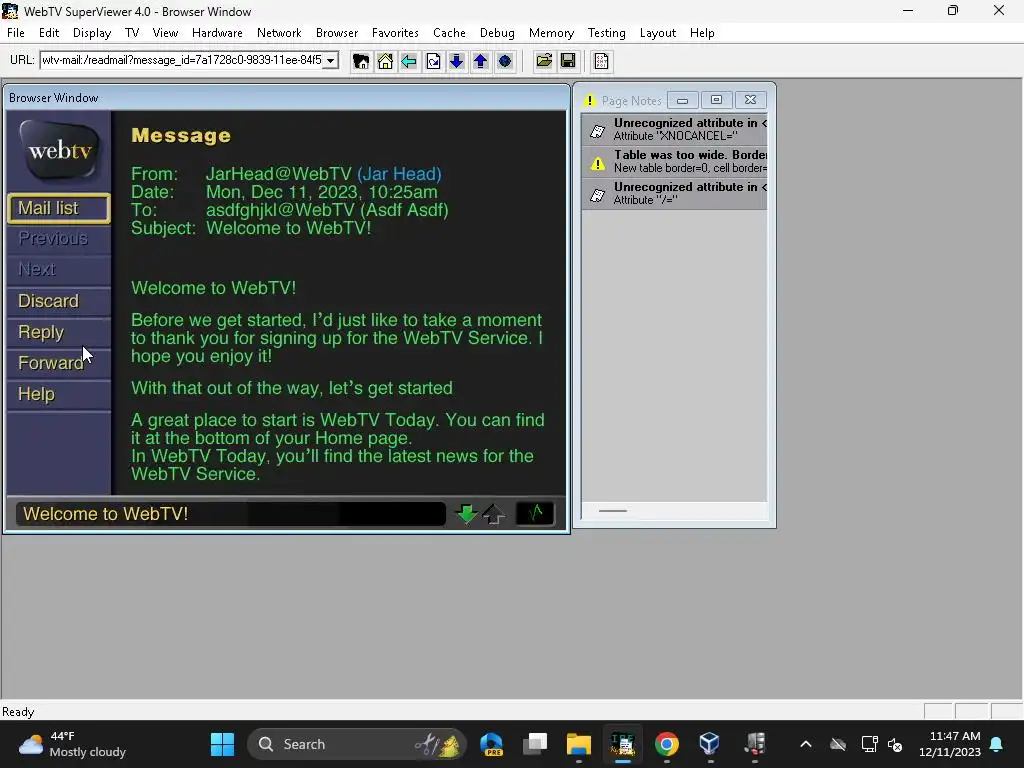Click the Forward sidebar button
The width and height of the screenshot is (1024, 768).
pyautogui.click(x=59, y=363)
